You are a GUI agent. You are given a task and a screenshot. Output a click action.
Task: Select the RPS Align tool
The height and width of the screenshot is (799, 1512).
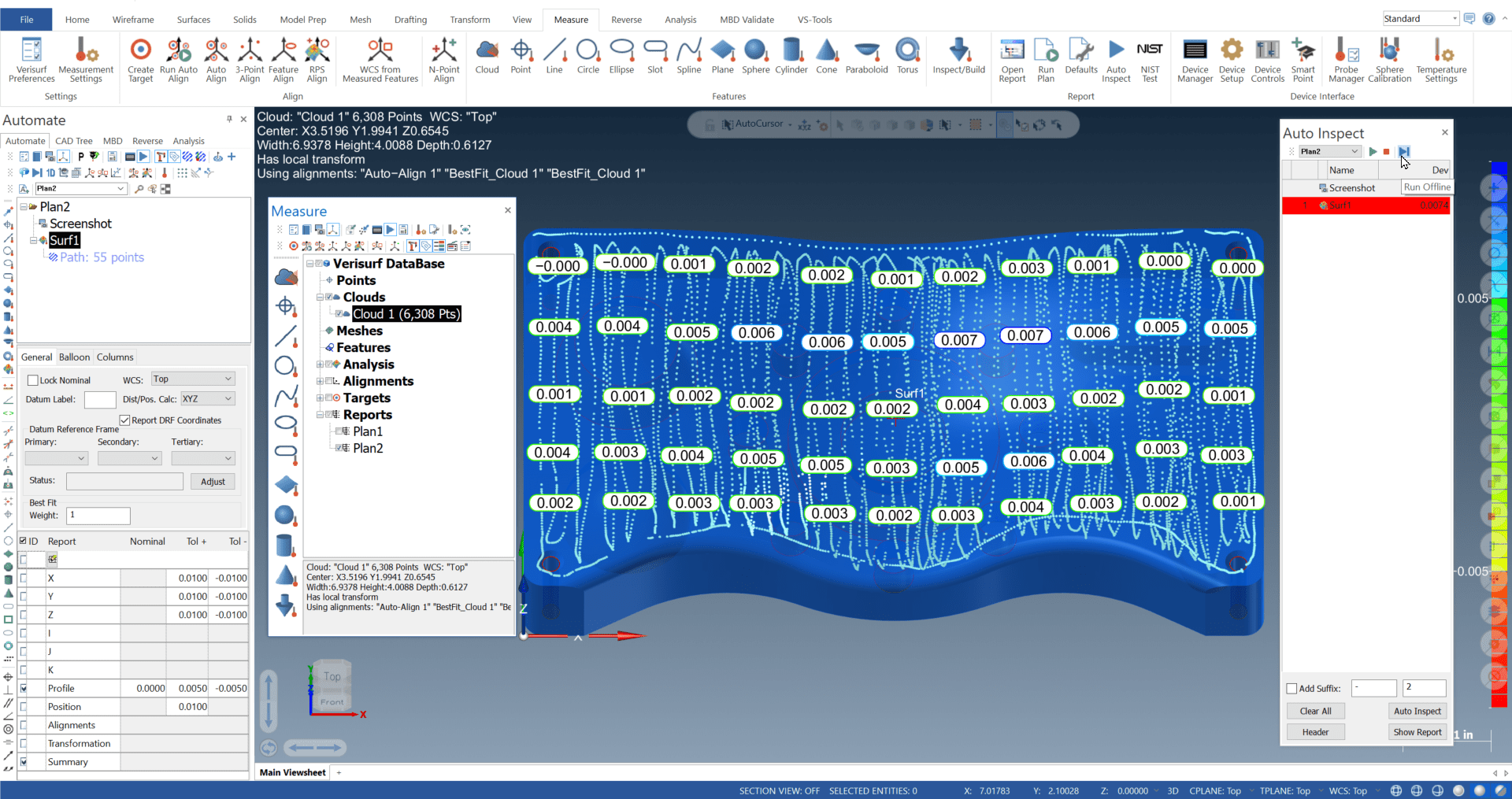point(317,60)
